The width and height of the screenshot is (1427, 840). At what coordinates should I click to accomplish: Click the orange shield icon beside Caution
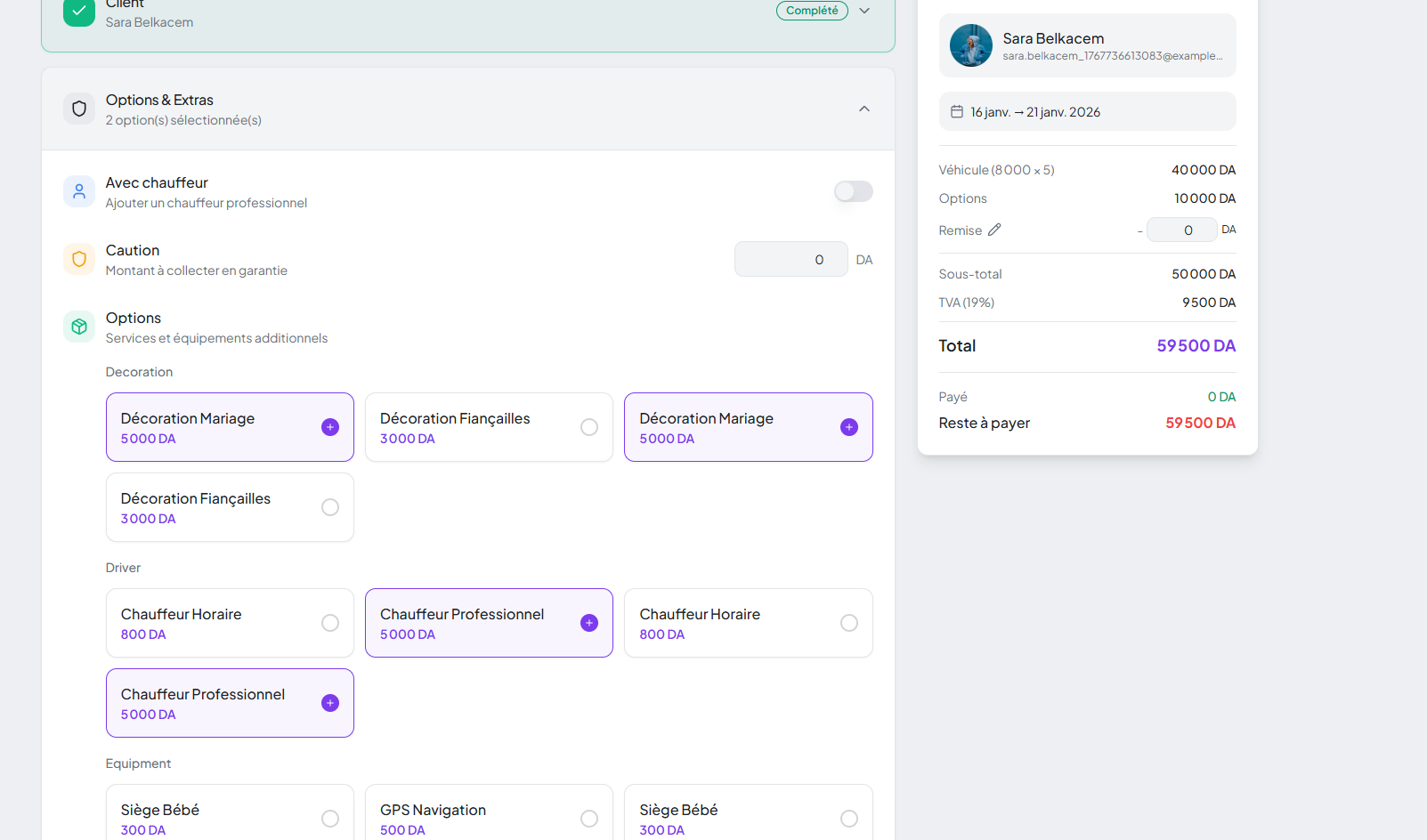click(79, 259)
